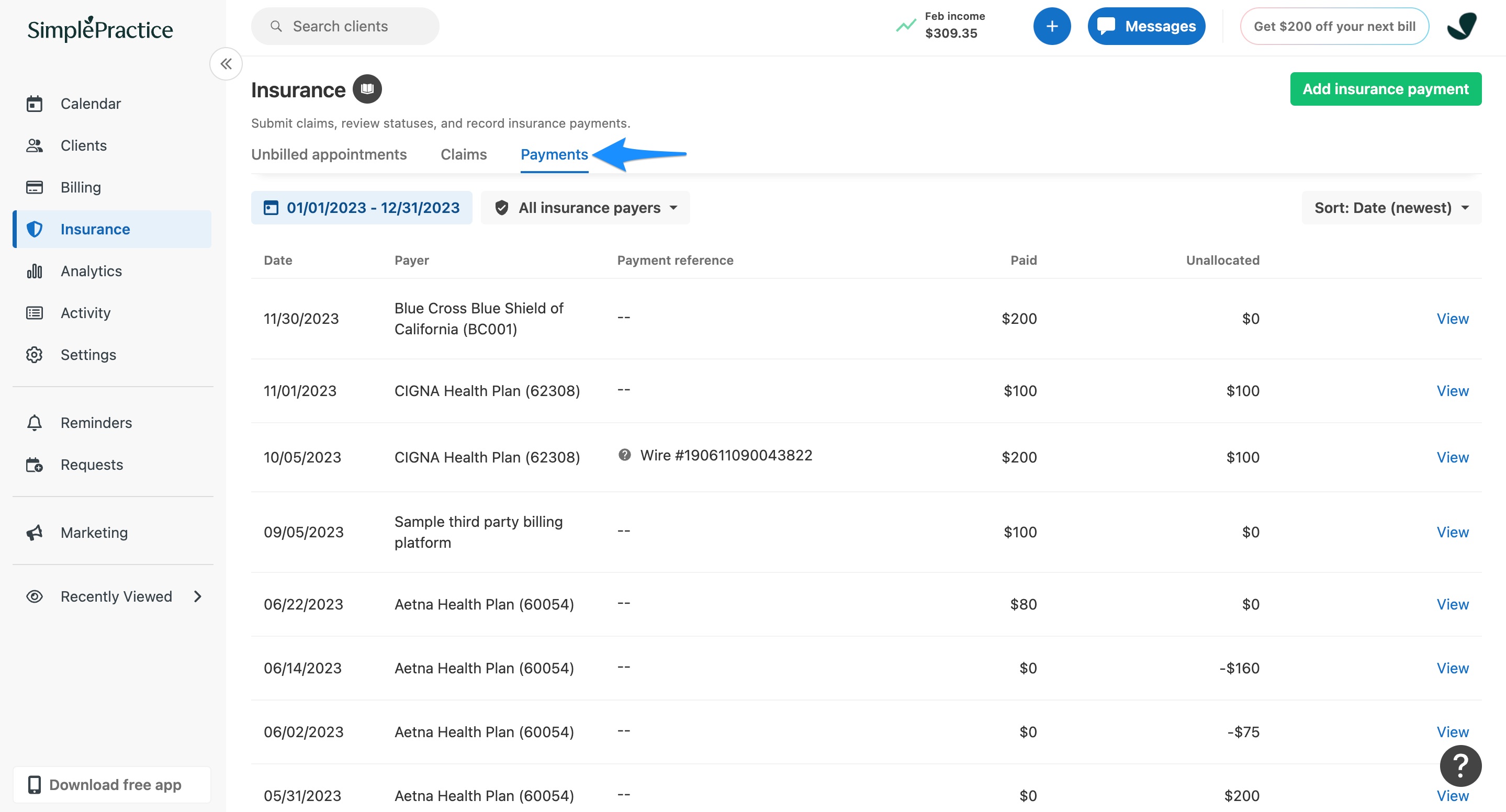Click the Search clients input field
Screen dimensions: 1506x812
tap(345, 26)
